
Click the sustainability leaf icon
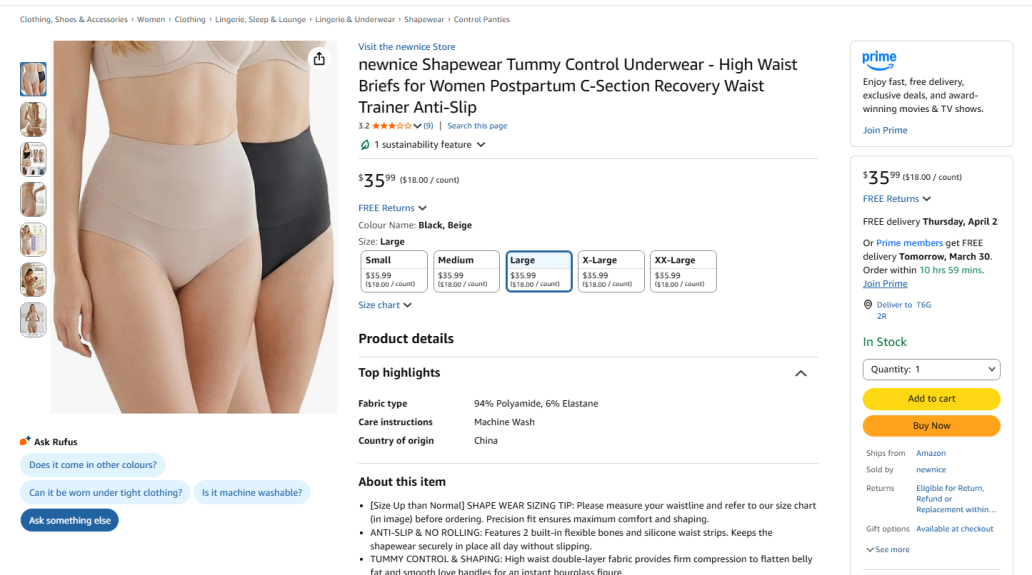click(365, 145)
